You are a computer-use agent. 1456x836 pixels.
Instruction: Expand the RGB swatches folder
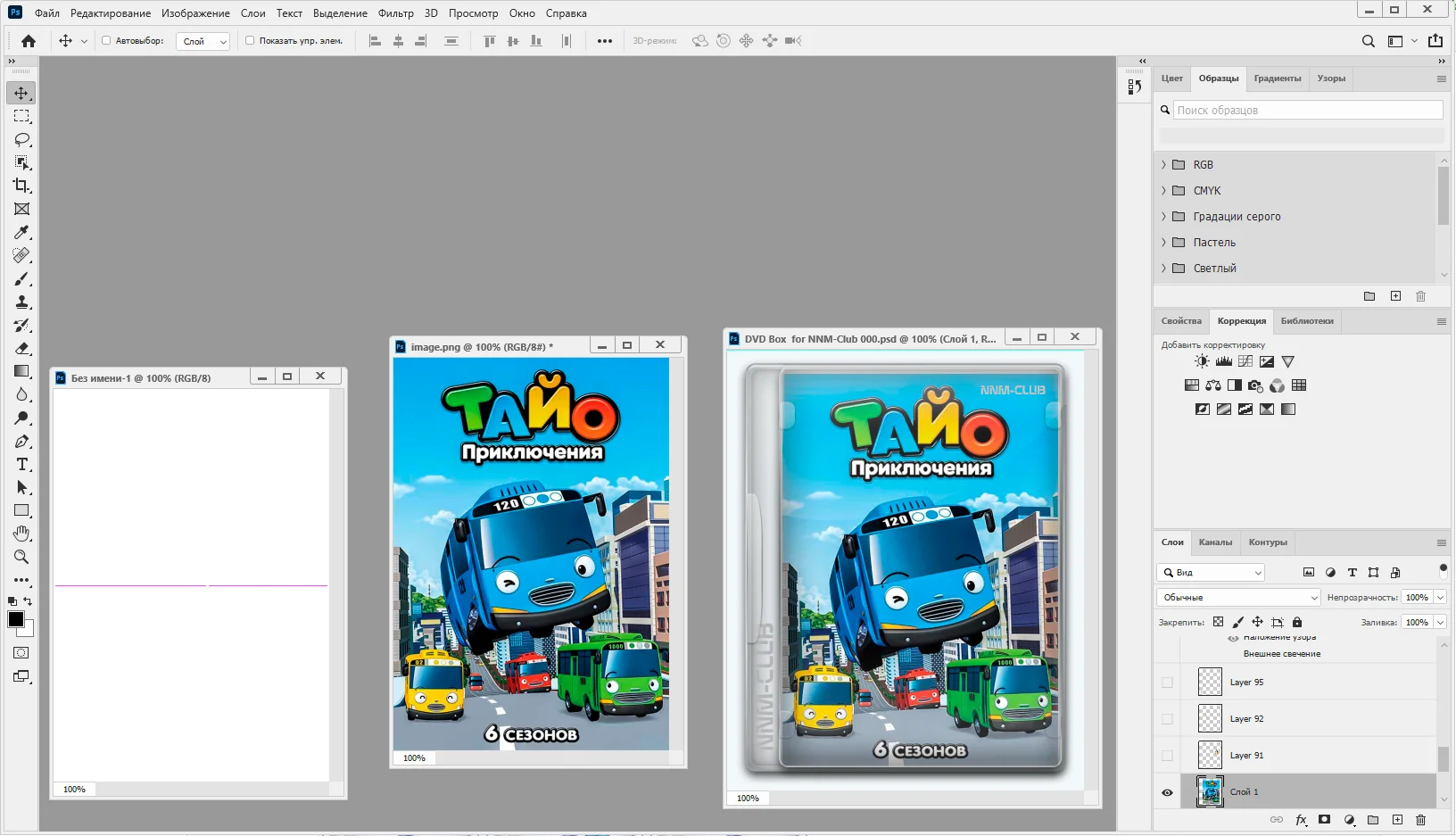(1163, 165)
